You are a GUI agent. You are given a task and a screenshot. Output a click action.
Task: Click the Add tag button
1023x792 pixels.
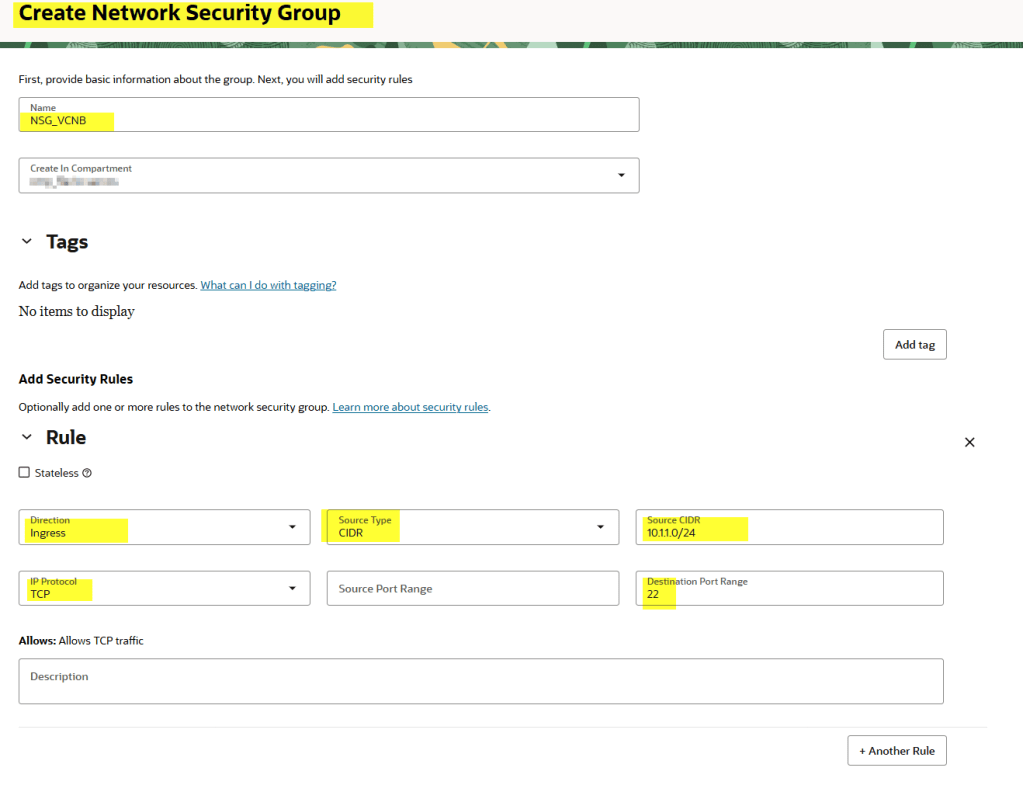[x=914, y=344]
